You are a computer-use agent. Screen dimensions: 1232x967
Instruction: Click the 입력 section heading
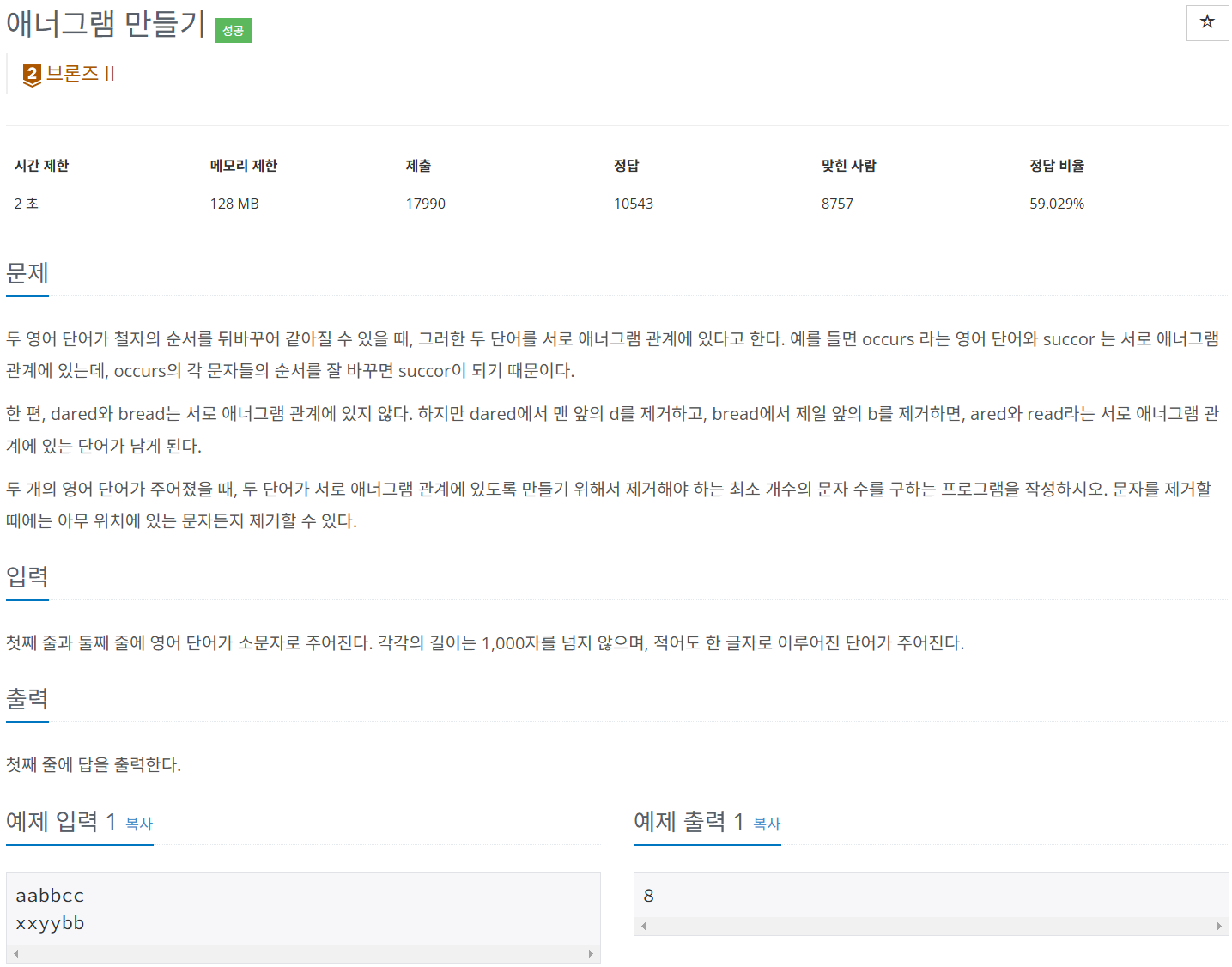pyautogui.click(x=27, y=576)
